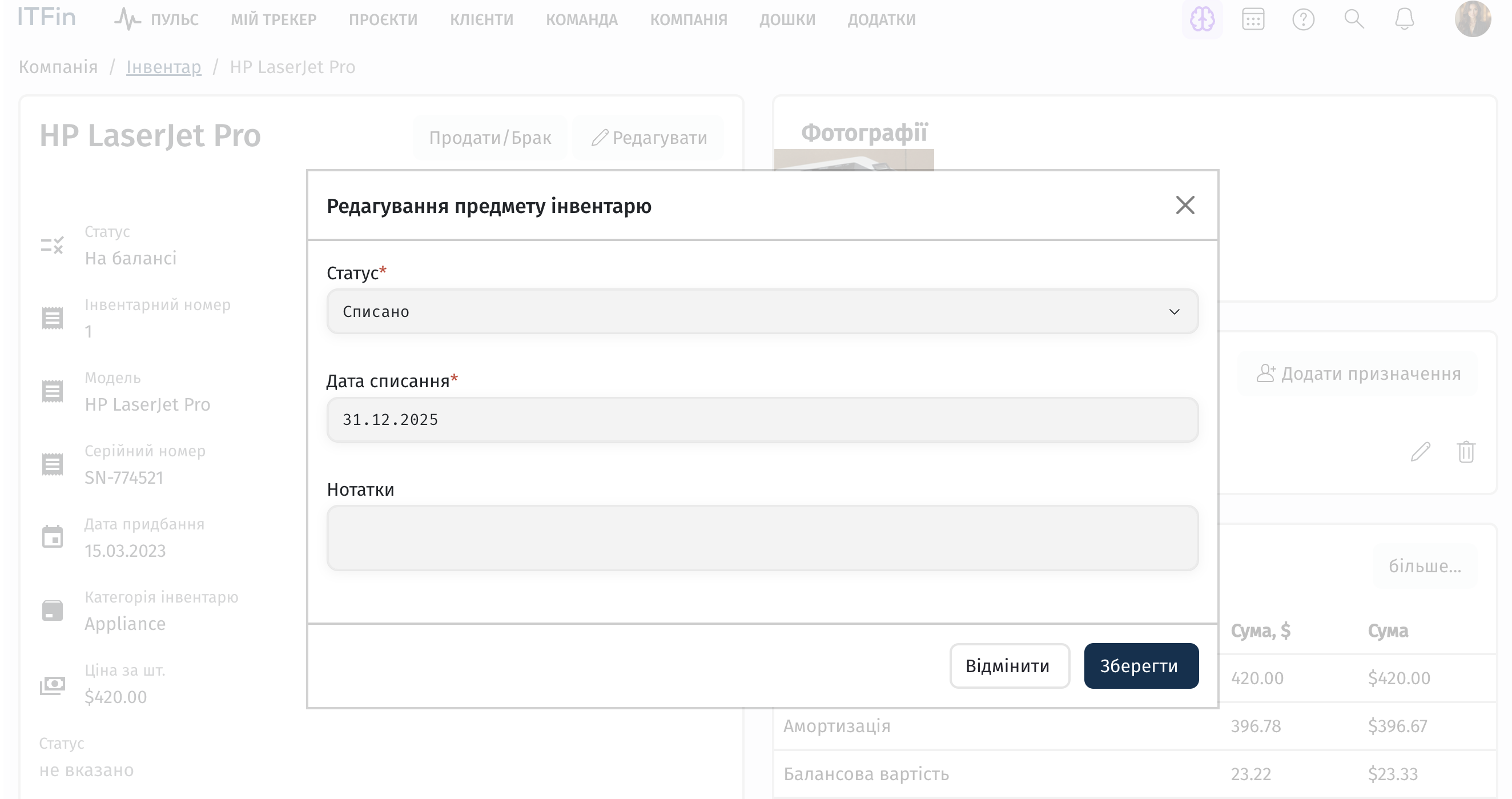This screenshot has height=799, width=1512.
Task: Open the help question mark icon
Action: (x=1303, y=19)
